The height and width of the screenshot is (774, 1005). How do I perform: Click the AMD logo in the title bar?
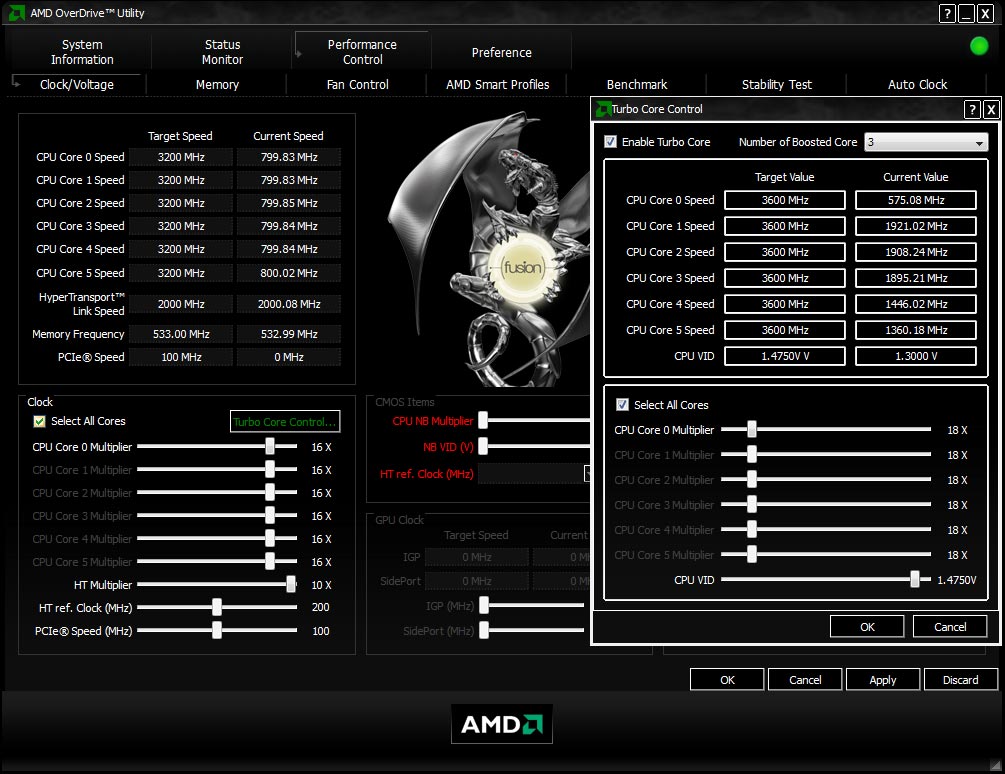coord(17,13)
